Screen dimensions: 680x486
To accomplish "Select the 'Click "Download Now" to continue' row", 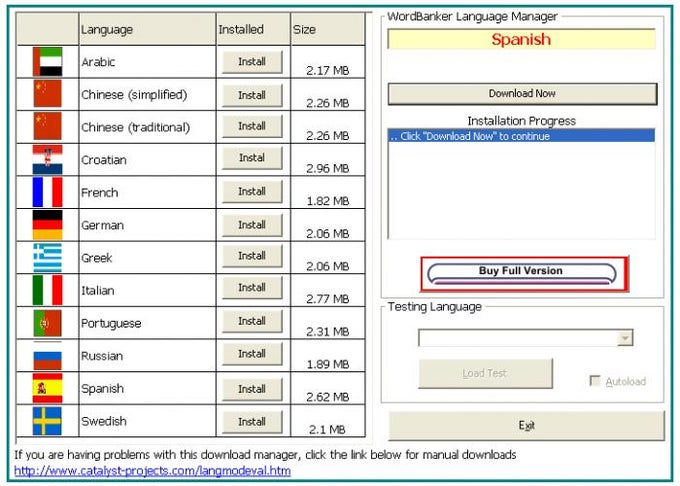I will pyautogui.click(x=521, y=136).
